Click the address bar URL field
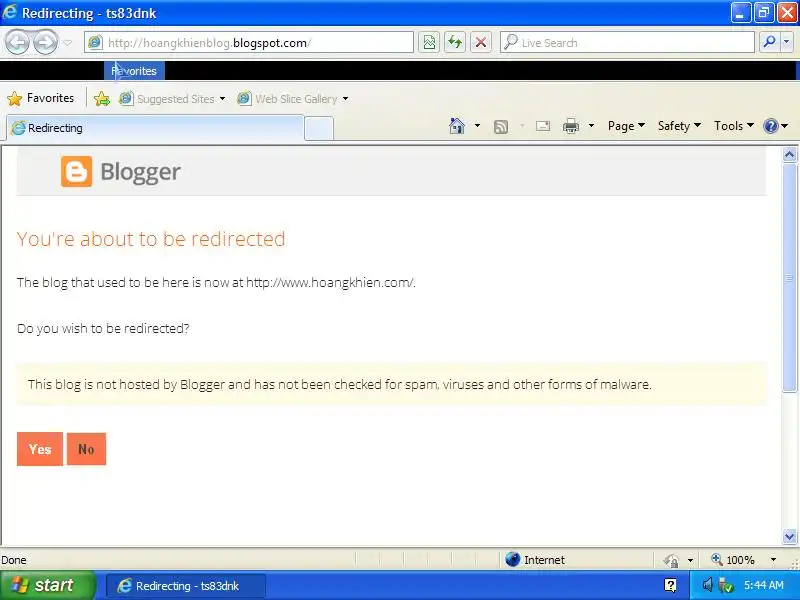Viewport: 800px width, 600px height. click(249, 43)
